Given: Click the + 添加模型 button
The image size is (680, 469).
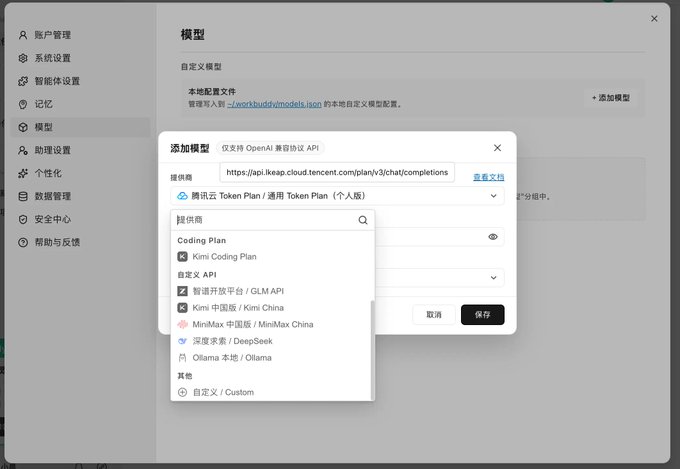Looking at the screenshot, I should [611, 98].
